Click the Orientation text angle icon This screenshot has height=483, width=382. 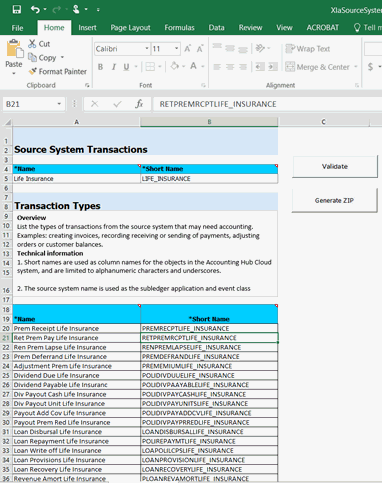(x=260, y=49)
